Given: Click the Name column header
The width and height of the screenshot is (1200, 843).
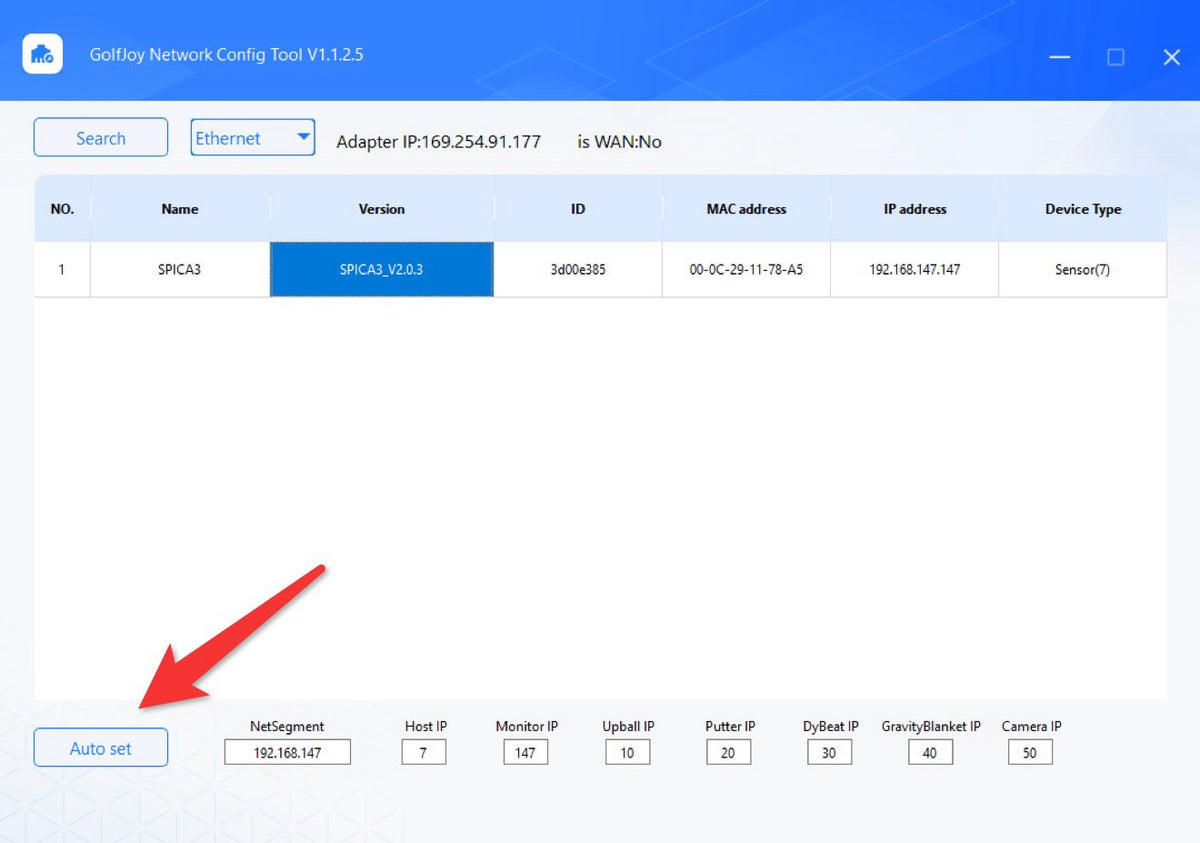Looking at the screenshot, I should click(x=180, y=209).
